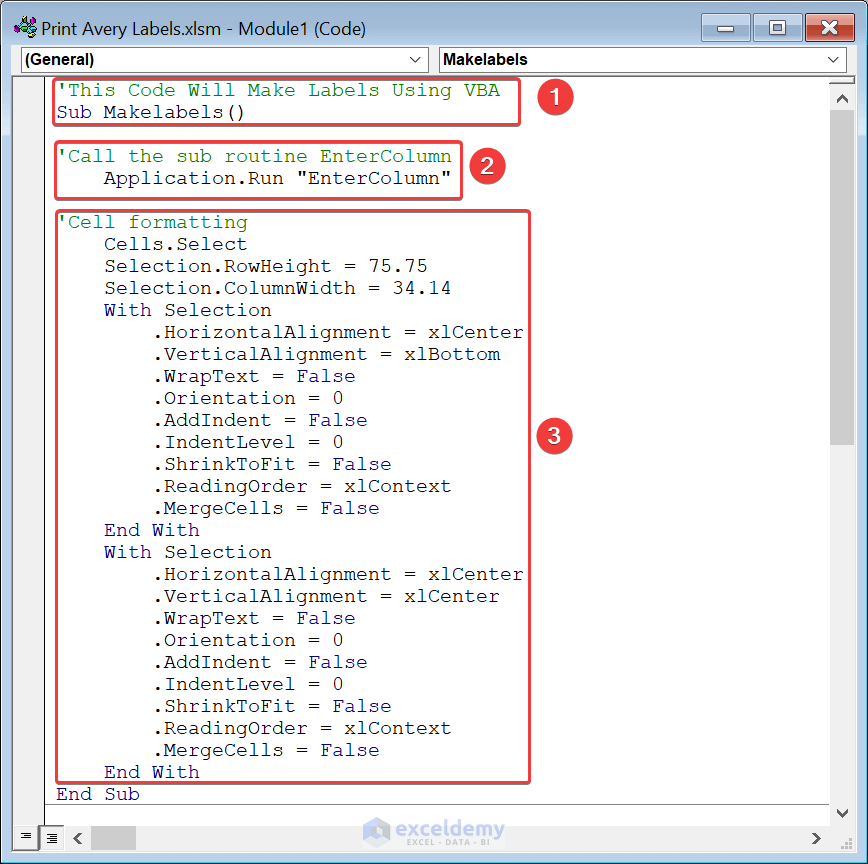Open the Makelabels procedure dropdown
Screen dimensions: 868x864
click(642, 59)
